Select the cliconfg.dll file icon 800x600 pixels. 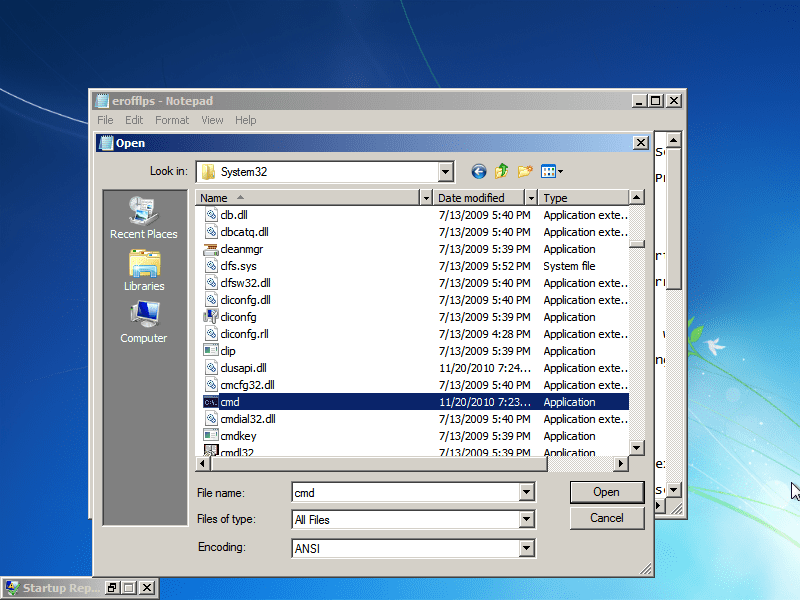point(211,300)
